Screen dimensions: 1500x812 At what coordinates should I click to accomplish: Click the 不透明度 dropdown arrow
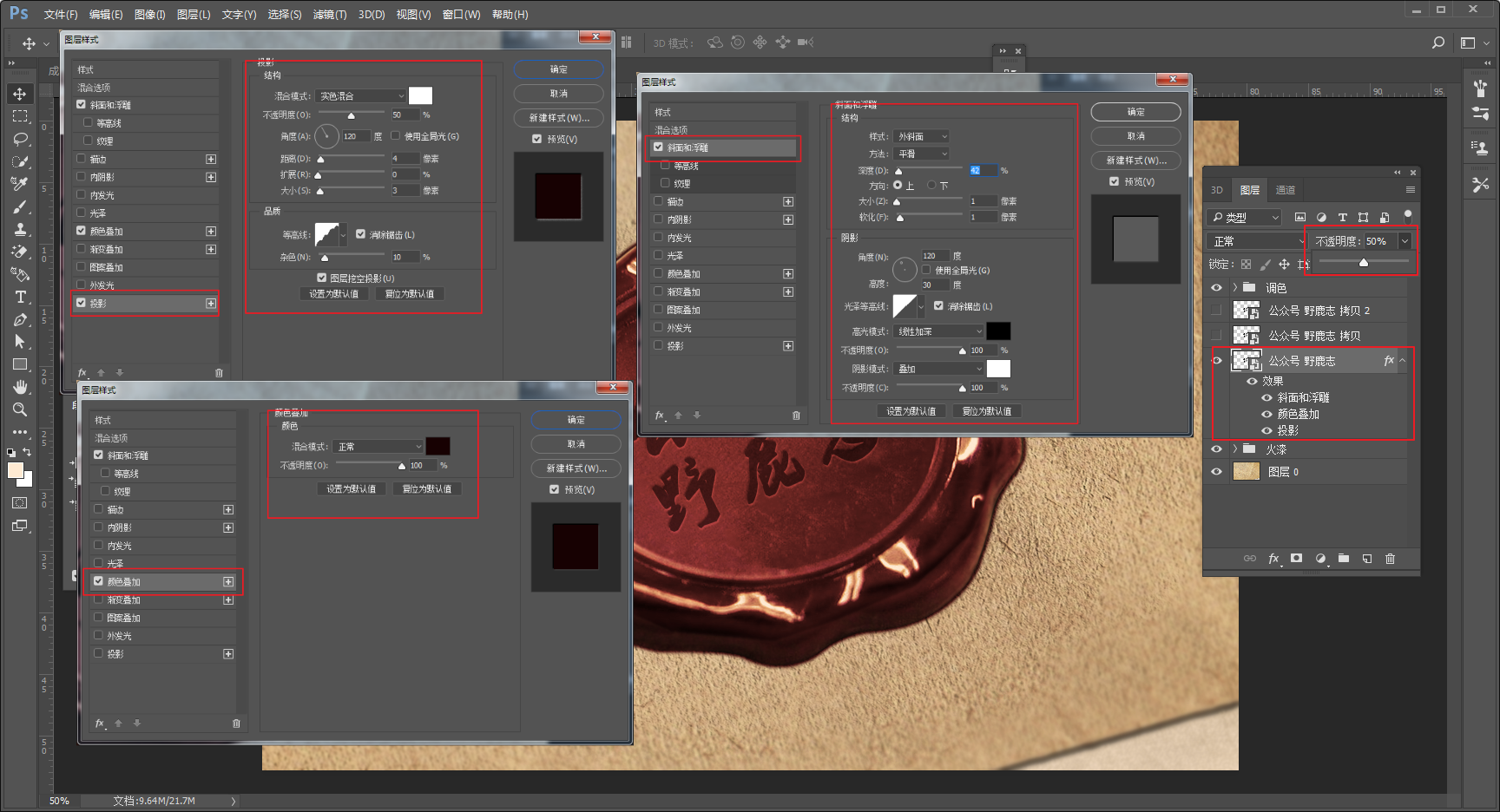1405,241
